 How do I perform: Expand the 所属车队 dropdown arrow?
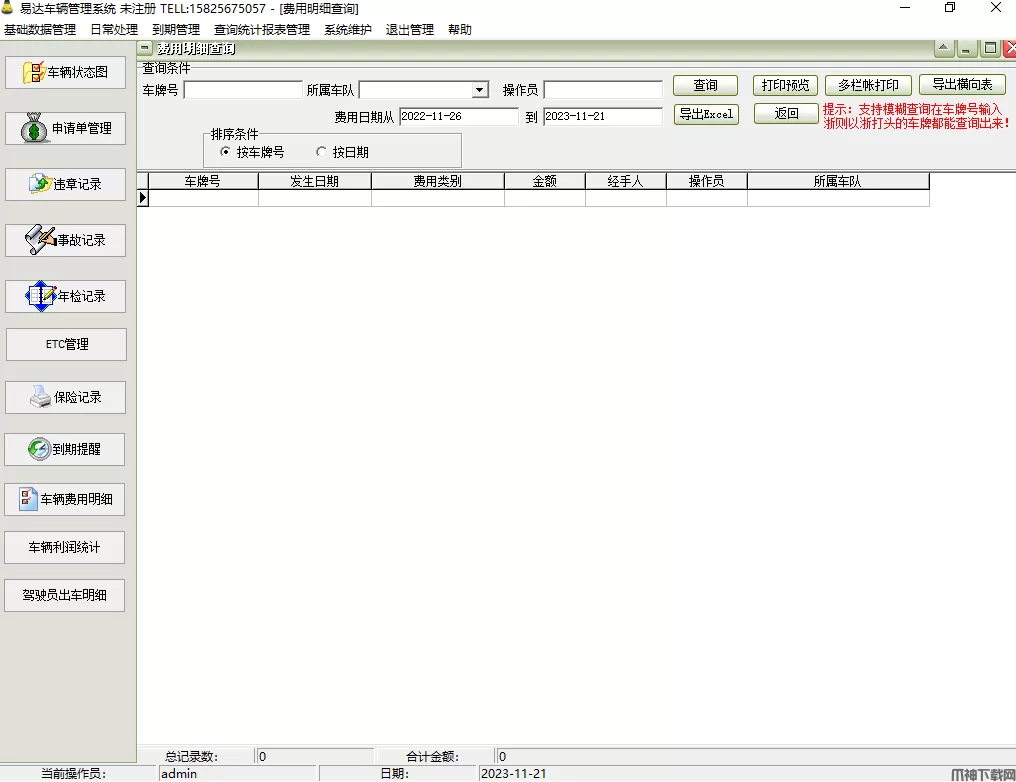coord(479,90)
